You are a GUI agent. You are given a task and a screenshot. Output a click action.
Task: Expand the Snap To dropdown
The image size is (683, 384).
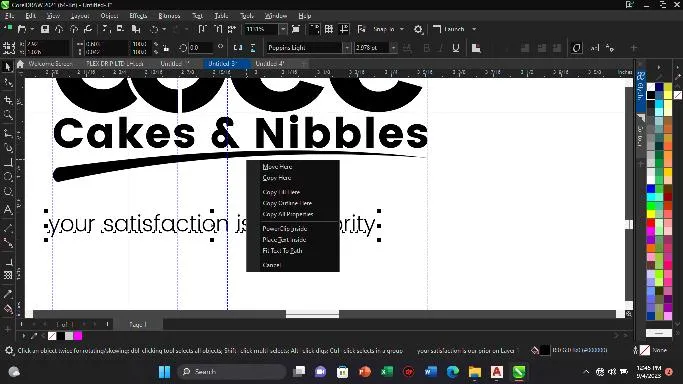(x=402, y=29)
